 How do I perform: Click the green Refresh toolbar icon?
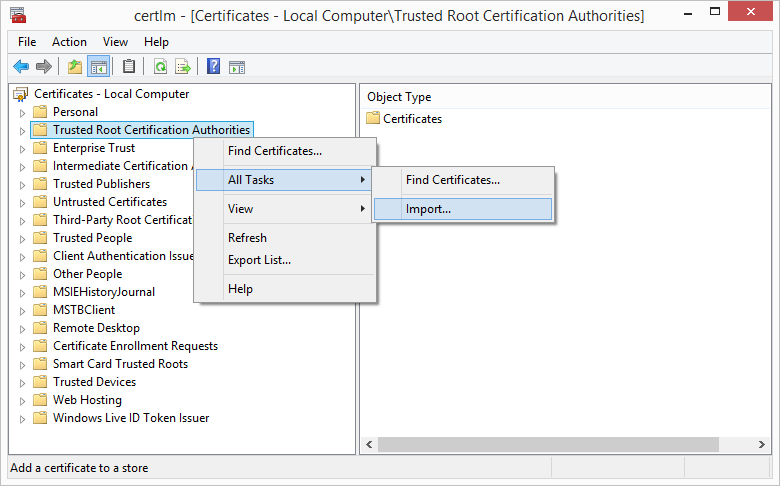[160, 67]
